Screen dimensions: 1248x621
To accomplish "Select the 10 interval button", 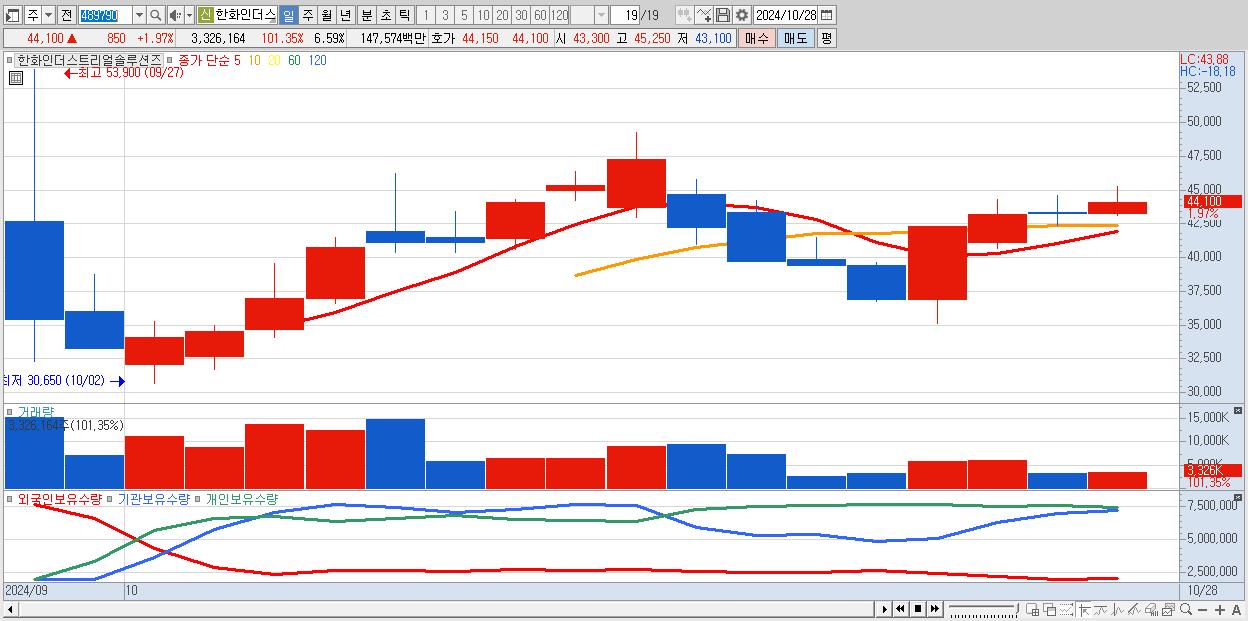I will tap(483, 15).
